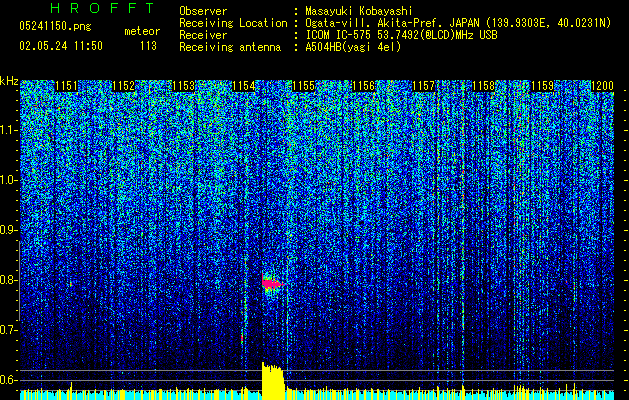This screenshot has height=400, width=629.
Task: Click the small red echo near 0.7 kHz
Action: 242,338
